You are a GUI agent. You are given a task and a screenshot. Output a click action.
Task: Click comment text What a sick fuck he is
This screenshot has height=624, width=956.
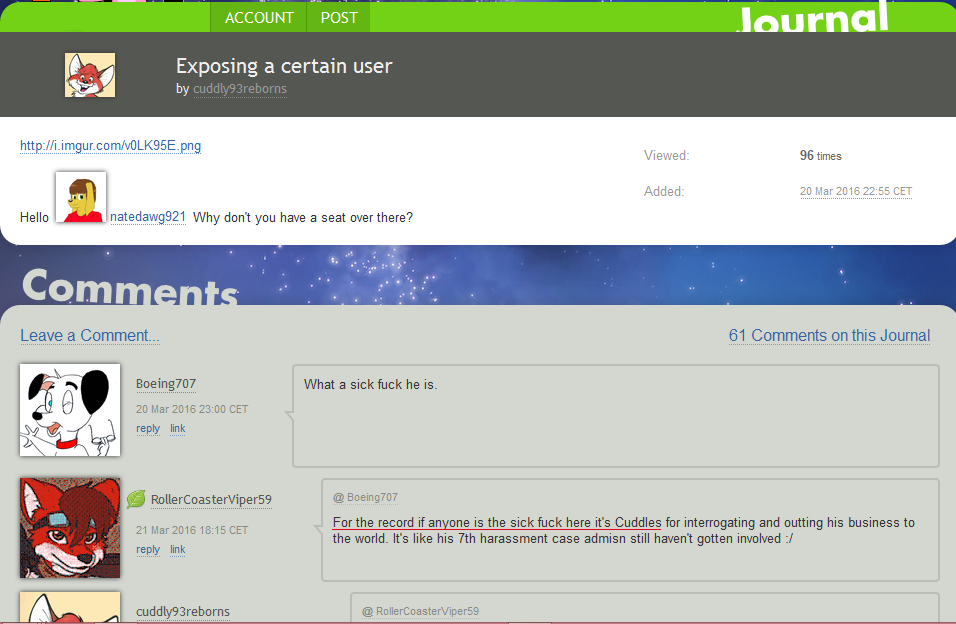[371, 384]
